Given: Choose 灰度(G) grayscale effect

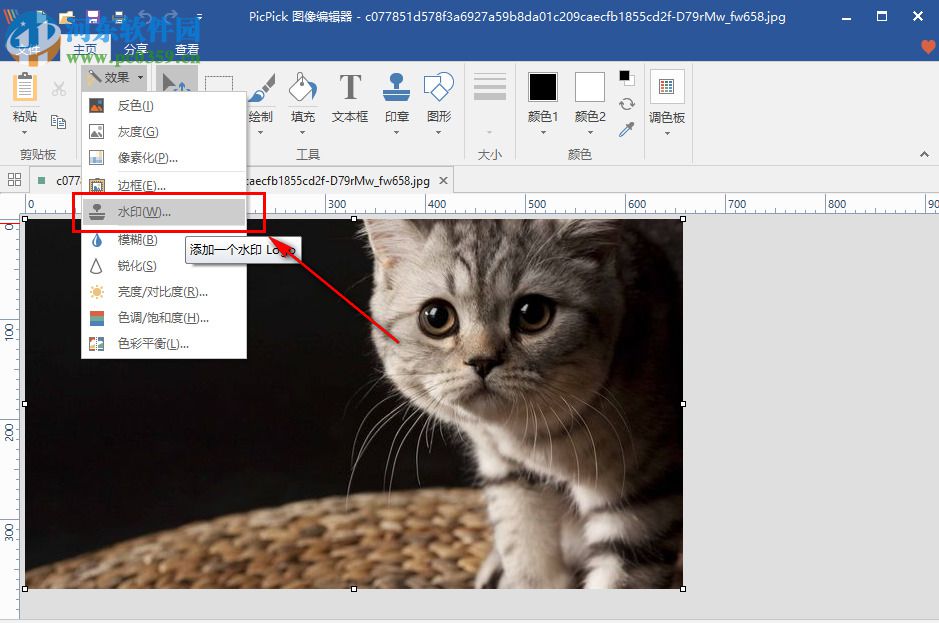Looking at the screenshot, I should [164, 132].
